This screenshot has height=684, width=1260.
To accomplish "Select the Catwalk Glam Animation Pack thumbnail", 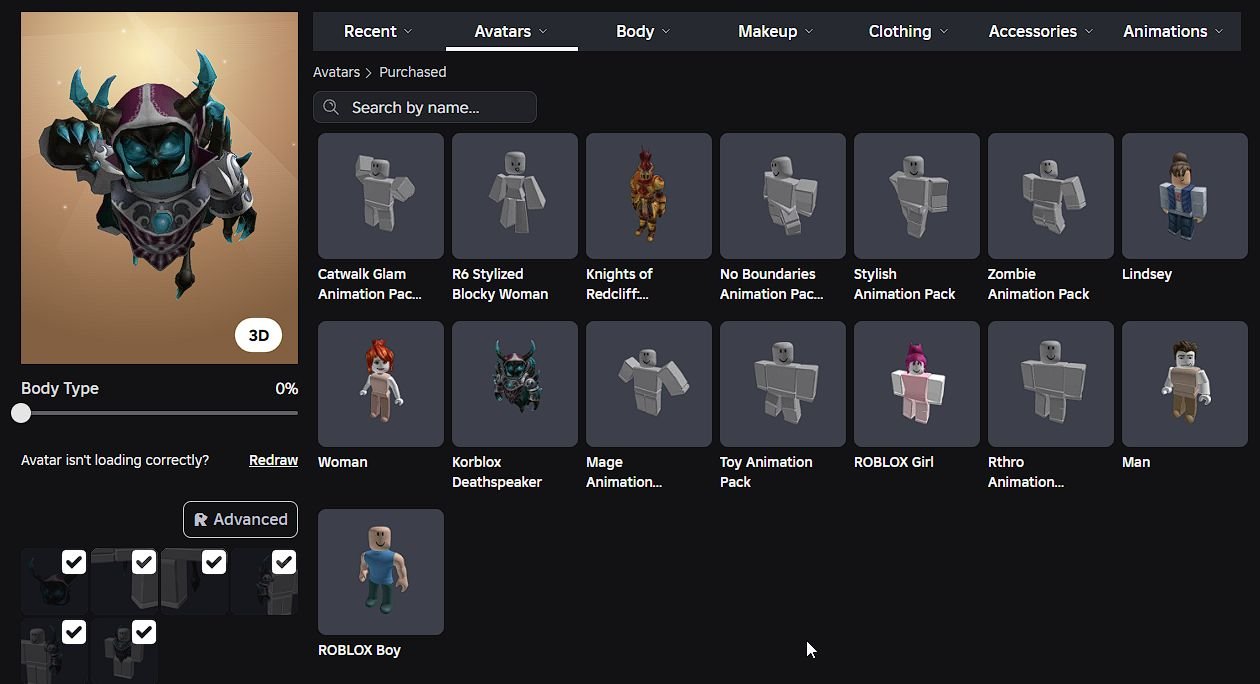I will click(x=381, y=196).
